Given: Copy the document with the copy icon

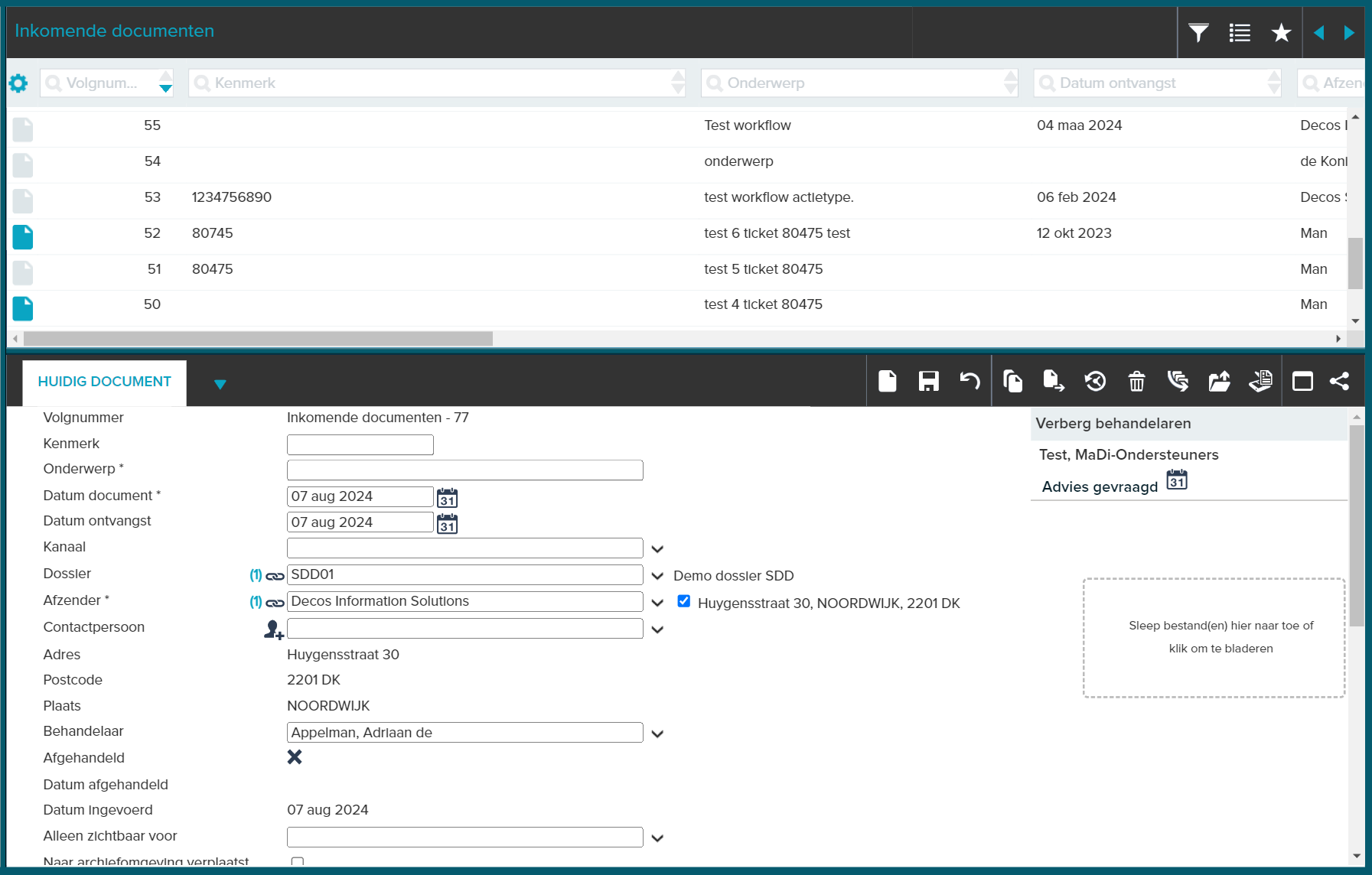Looking at the screenshot, I should click(x=1012, y=381).
